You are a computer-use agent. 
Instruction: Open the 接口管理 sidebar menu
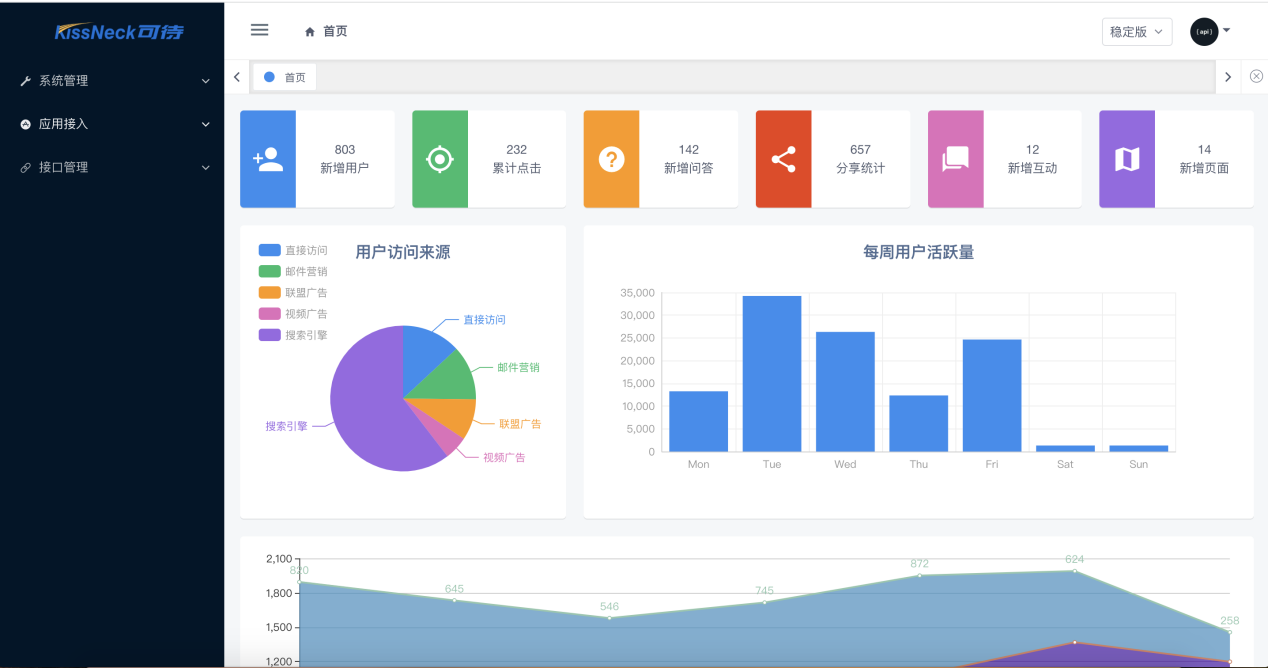tap(112, 168)
